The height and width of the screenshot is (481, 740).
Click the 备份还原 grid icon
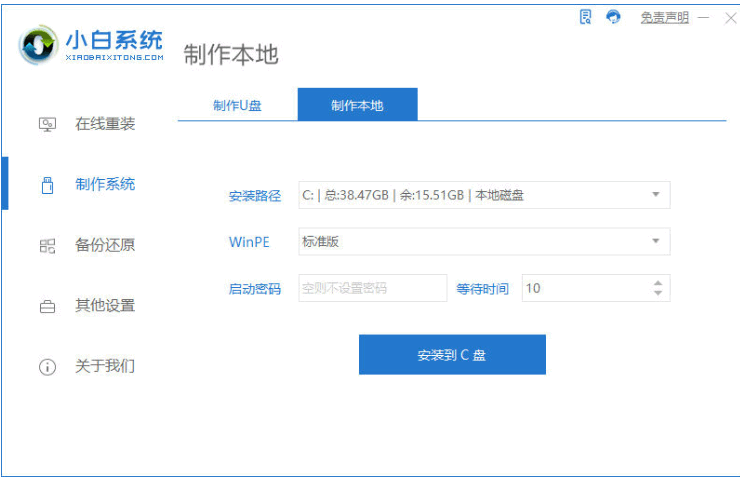[x=47, y=245]
